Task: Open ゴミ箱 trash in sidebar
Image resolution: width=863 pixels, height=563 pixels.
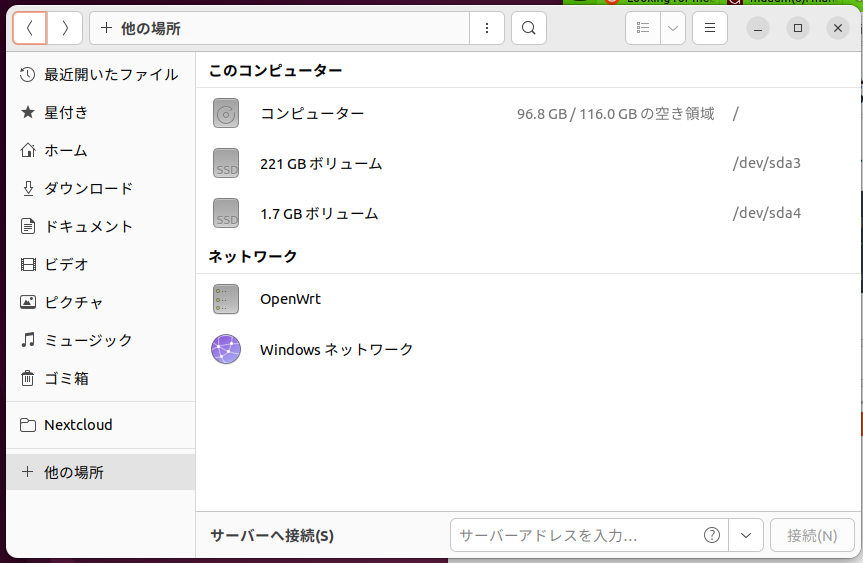Action: [x=66, y=378]
